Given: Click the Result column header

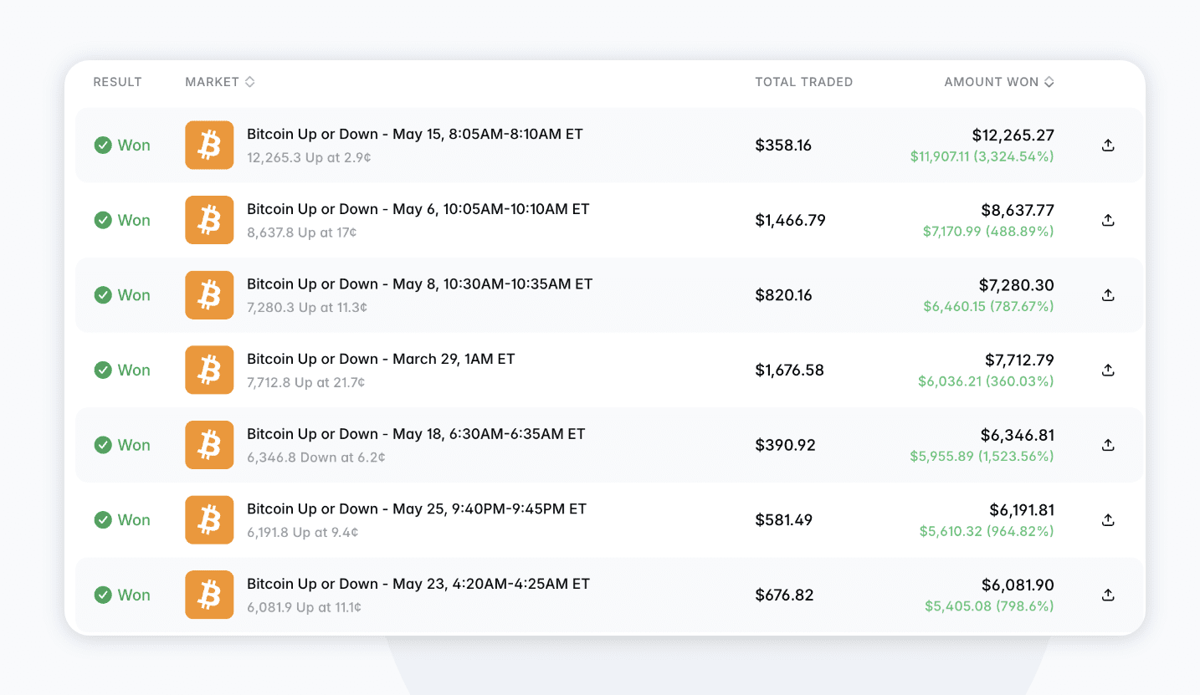Looking at the screenshot, I should pos(118,82).
